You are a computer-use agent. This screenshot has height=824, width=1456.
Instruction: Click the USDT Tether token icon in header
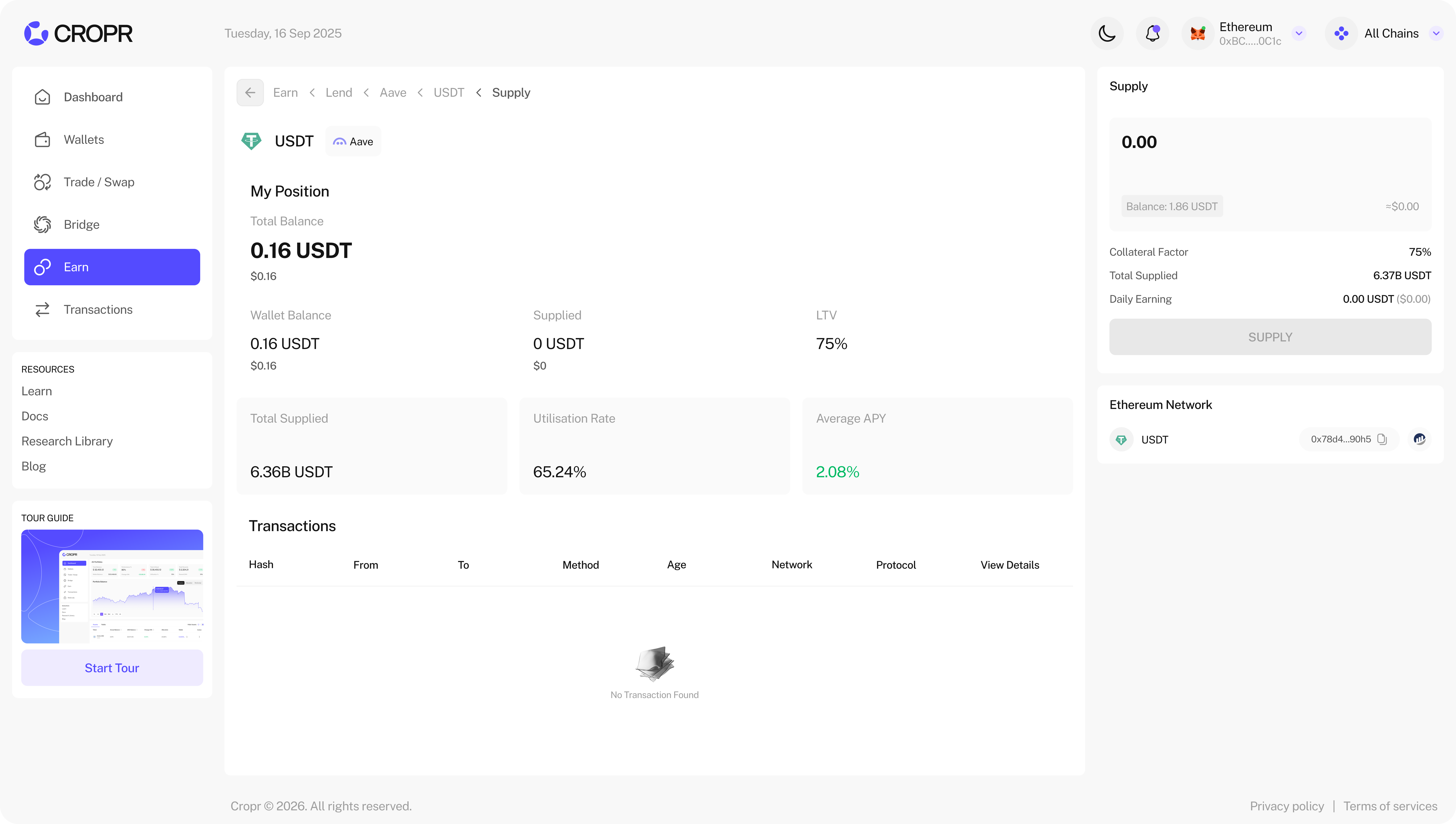(x=251, y=141)
